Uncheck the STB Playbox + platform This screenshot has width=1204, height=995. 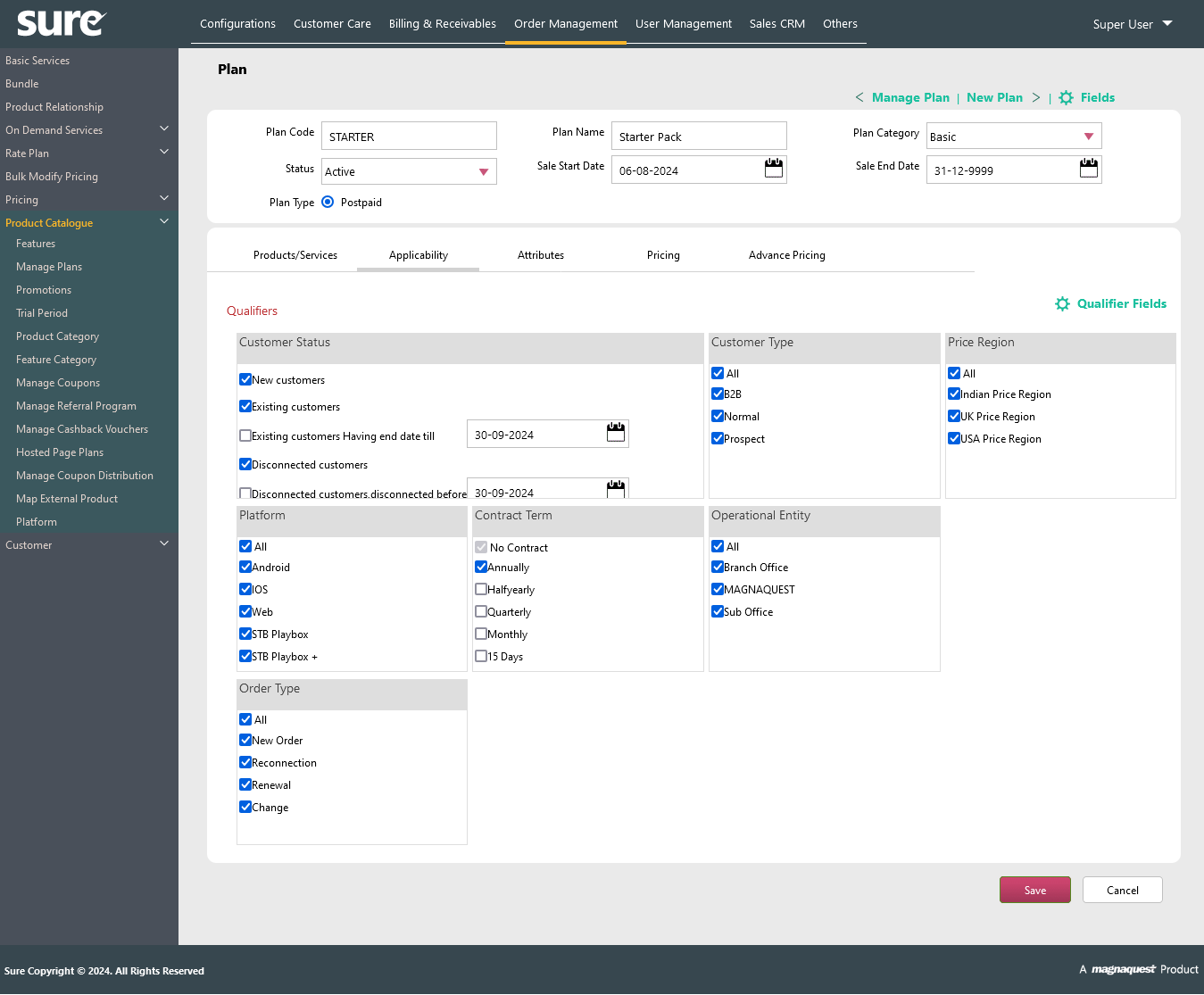click(245, 656)
